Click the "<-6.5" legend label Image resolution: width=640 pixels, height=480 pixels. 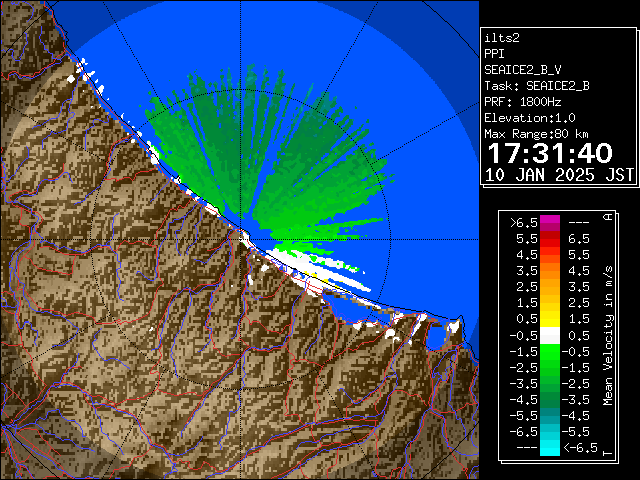tap(580, 447)
